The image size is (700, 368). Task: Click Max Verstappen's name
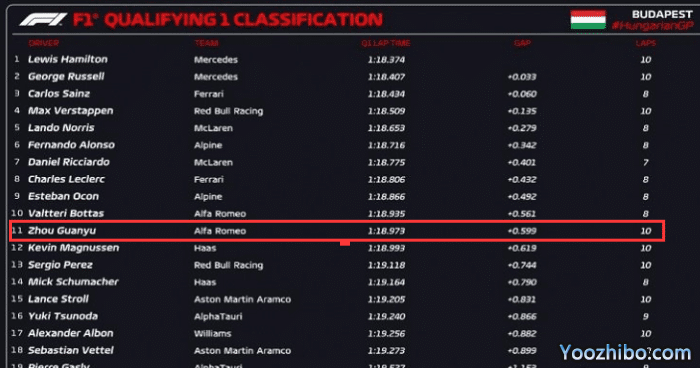pos(71,111)
